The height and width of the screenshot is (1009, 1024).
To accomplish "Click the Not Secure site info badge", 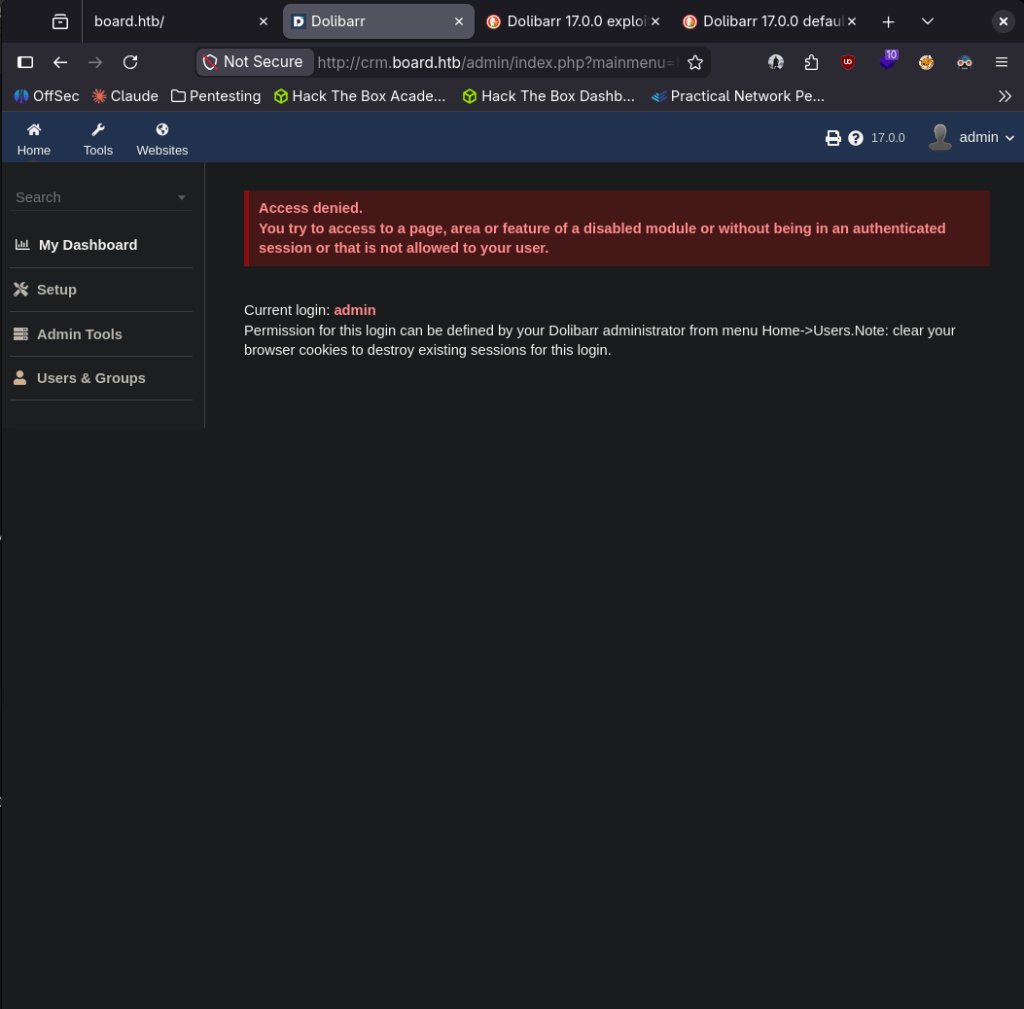I will click(x=254, y=62).
